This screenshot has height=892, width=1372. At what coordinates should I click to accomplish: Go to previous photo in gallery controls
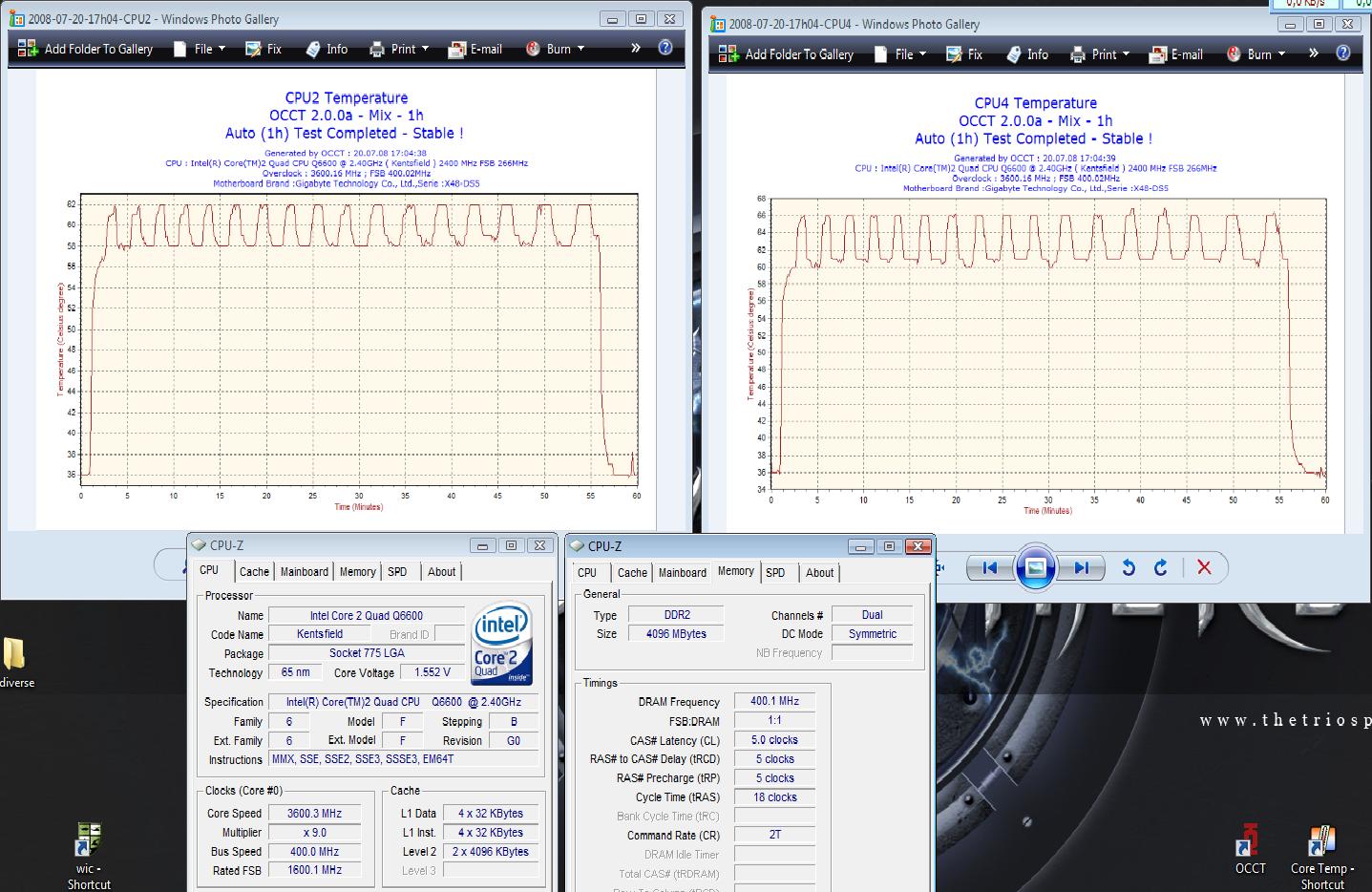(990, 567)
